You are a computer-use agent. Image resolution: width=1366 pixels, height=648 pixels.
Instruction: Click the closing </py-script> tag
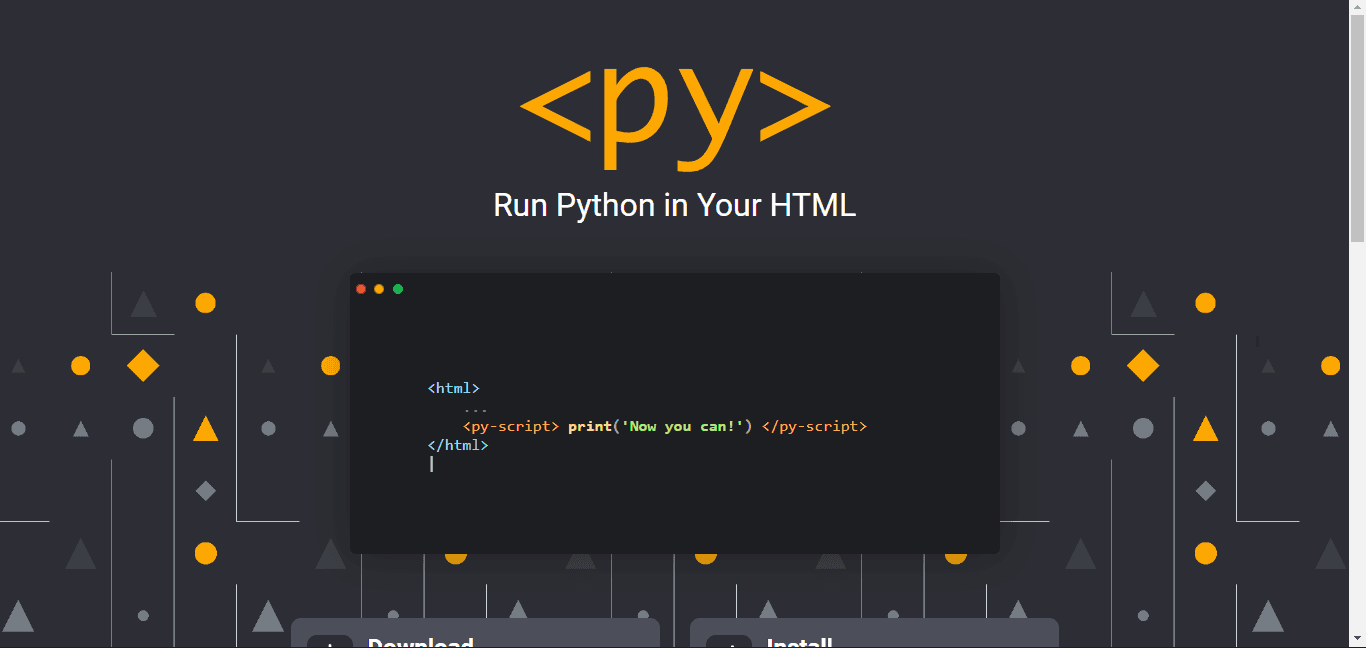point(814,426)
